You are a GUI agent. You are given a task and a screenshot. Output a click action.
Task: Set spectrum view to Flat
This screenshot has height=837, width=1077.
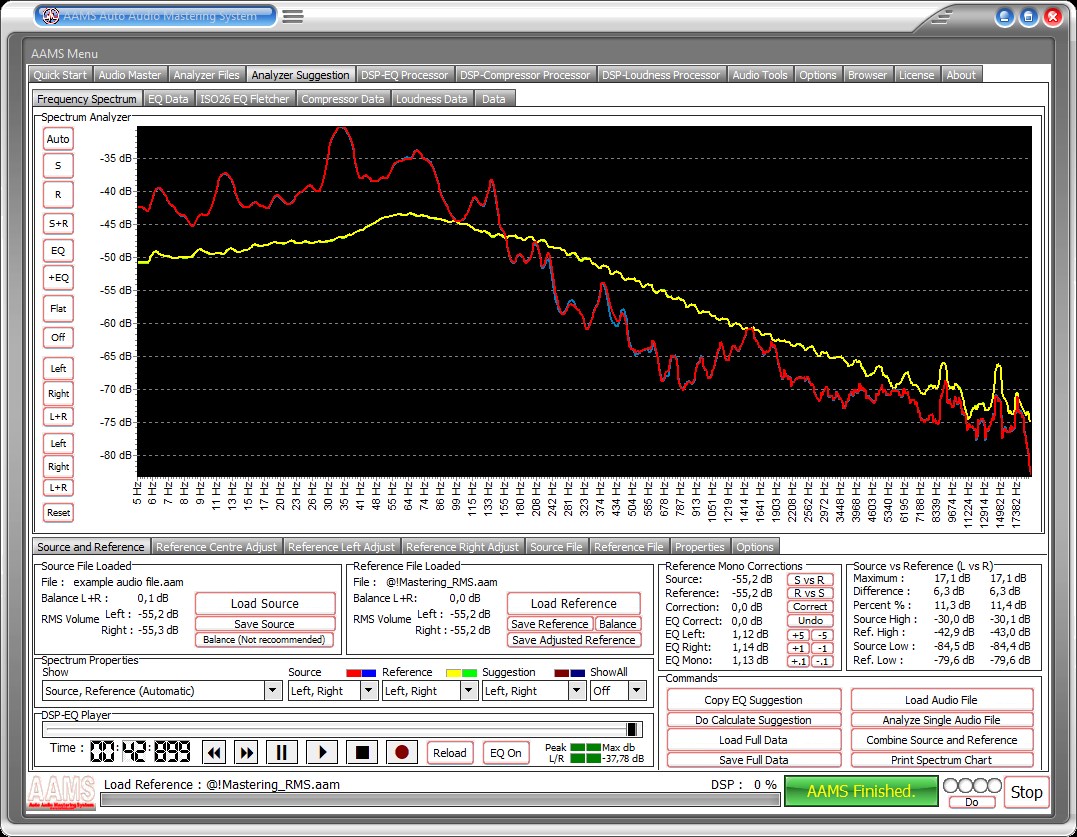[58, 308]
